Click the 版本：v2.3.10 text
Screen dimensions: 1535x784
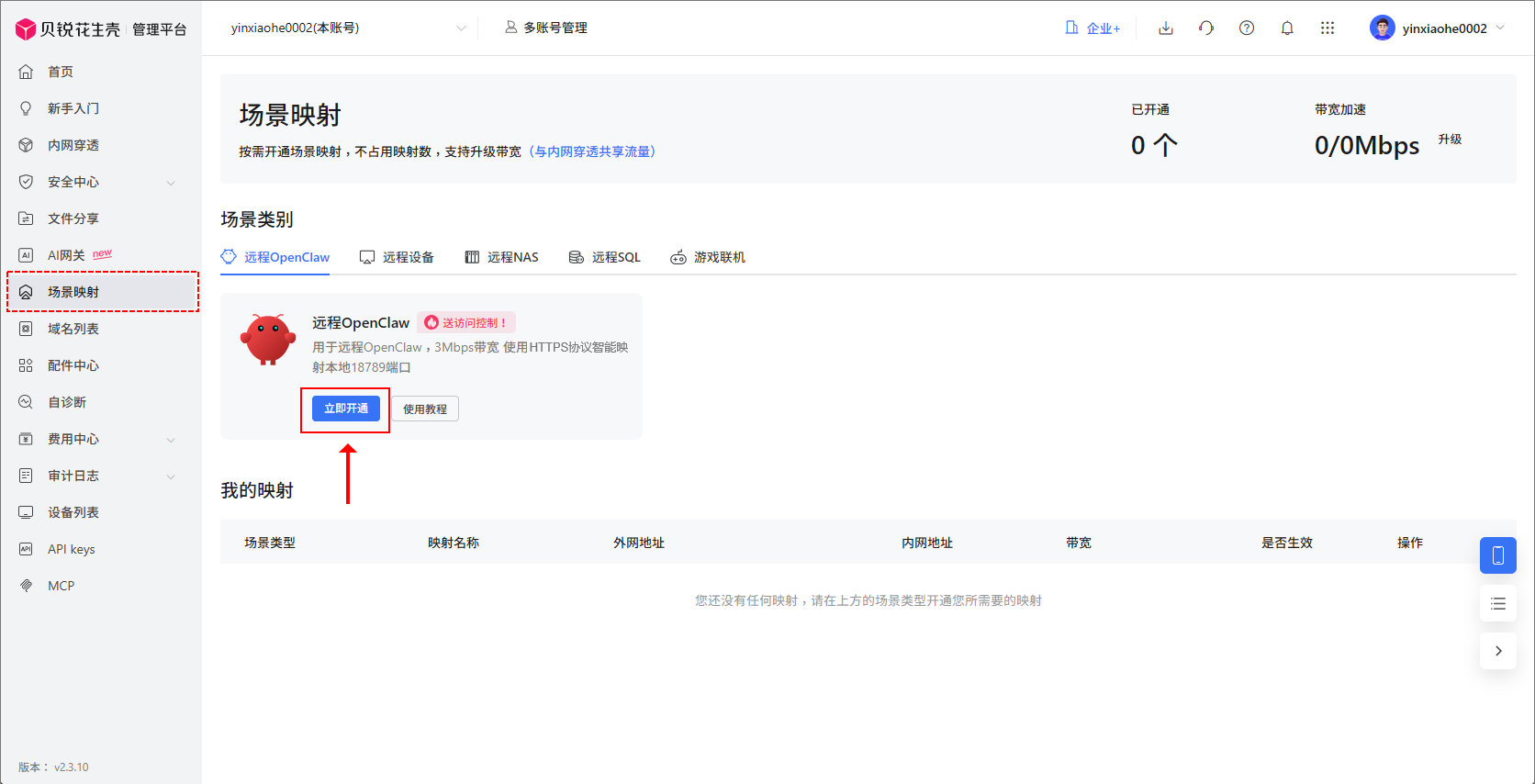(x=53, y=767)
